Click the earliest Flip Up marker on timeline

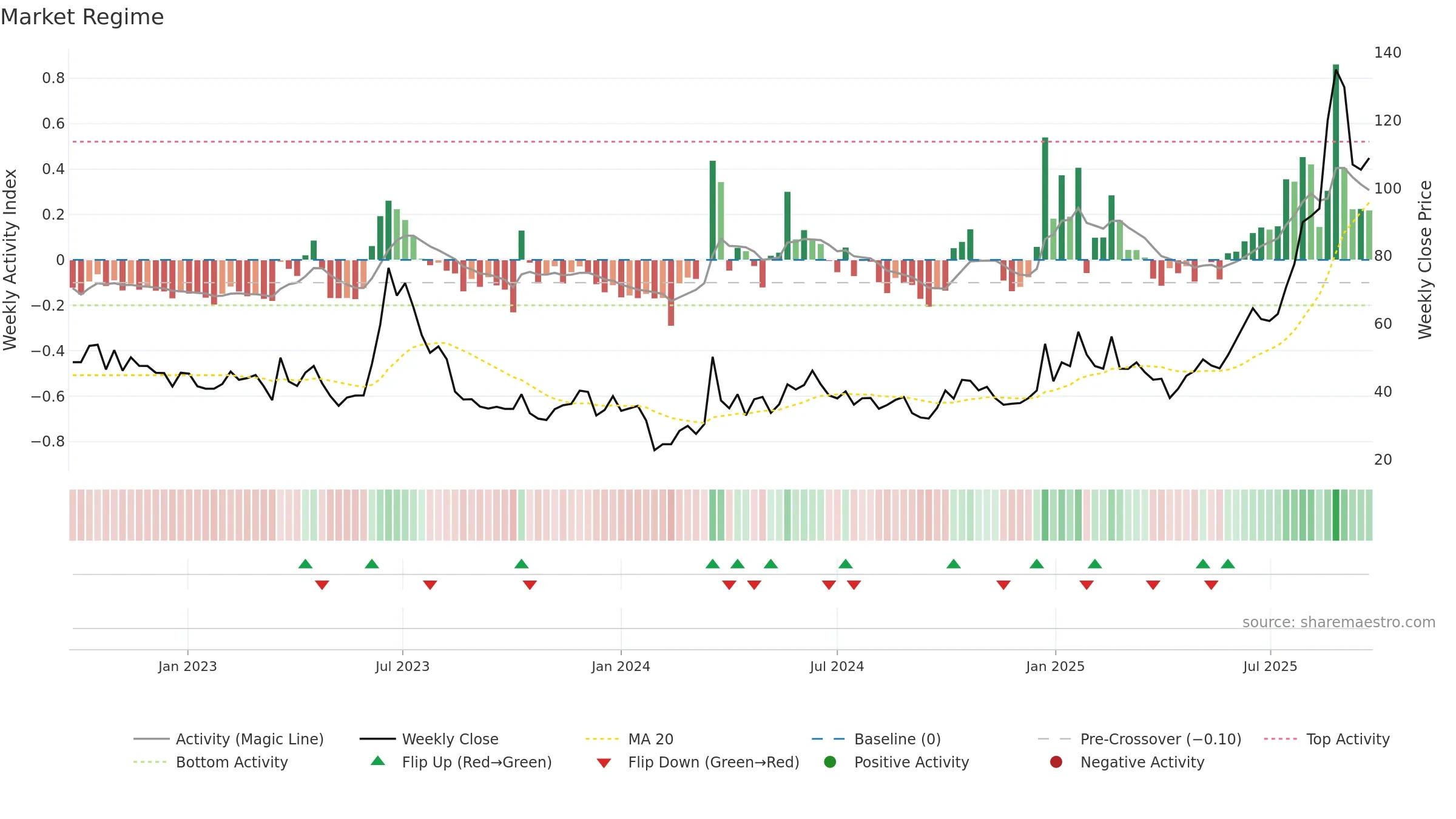click(x=305, y=564)
